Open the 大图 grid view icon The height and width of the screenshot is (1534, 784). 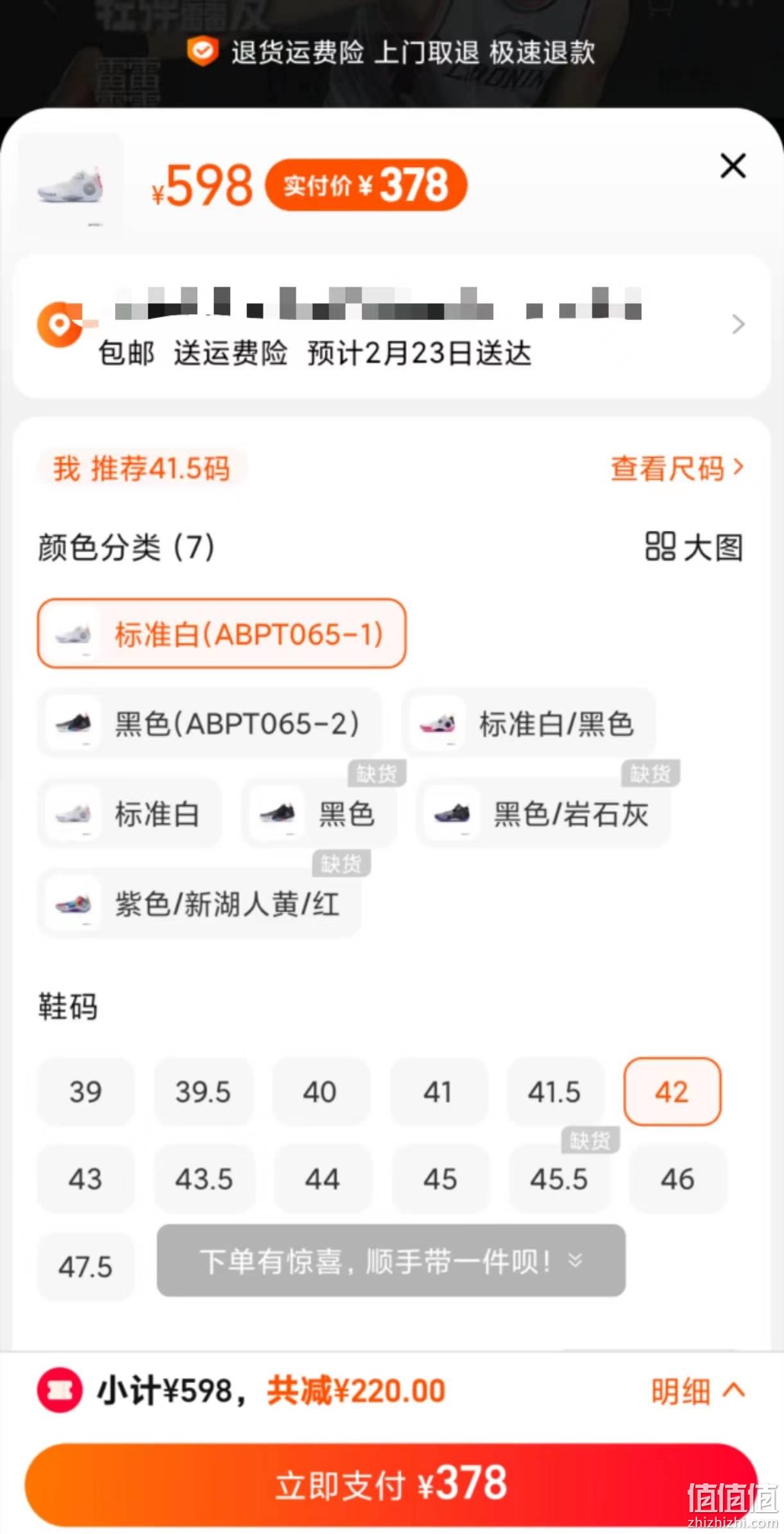click(x=660, y=547)
